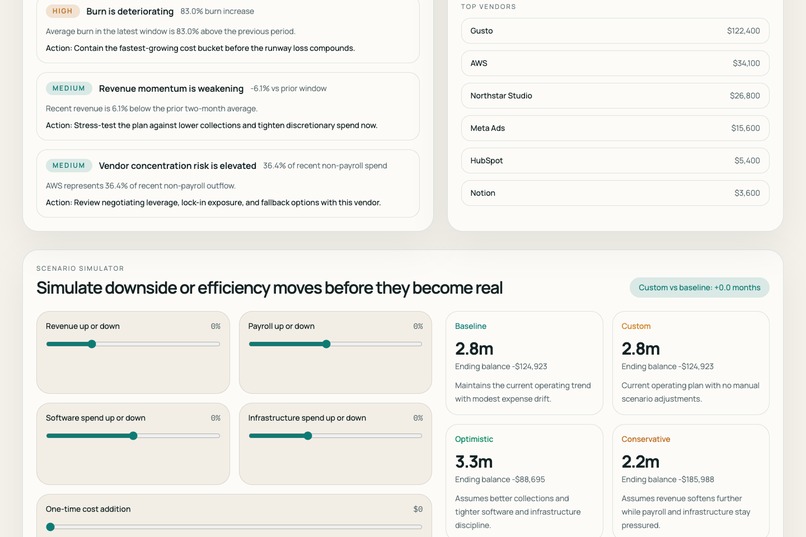Click Conservative 'Ending balance -$185,988' text

click(x=668, y=479)
